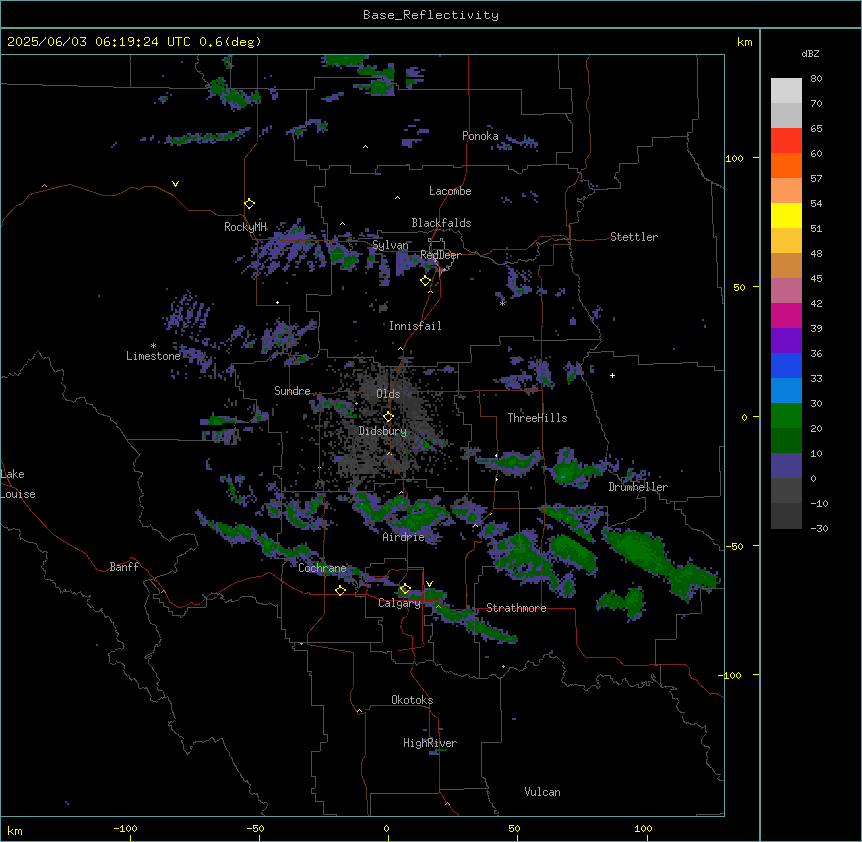This screenshot has width=862, height=842.
Task: Click the yellow marker near RockyMH
Action: tap(249, 203)
